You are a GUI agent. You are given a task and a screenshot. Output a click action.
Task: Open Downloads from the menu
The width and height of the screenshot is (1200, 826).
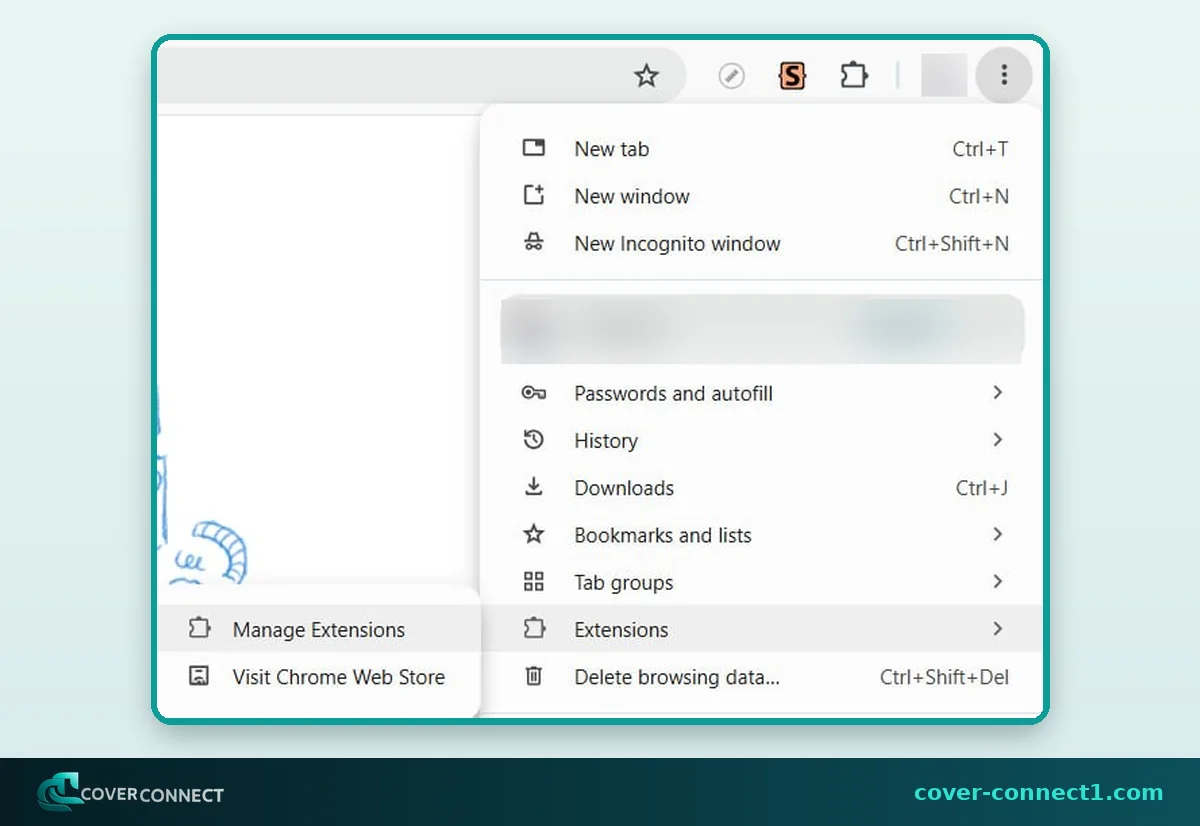click(761, 488)
